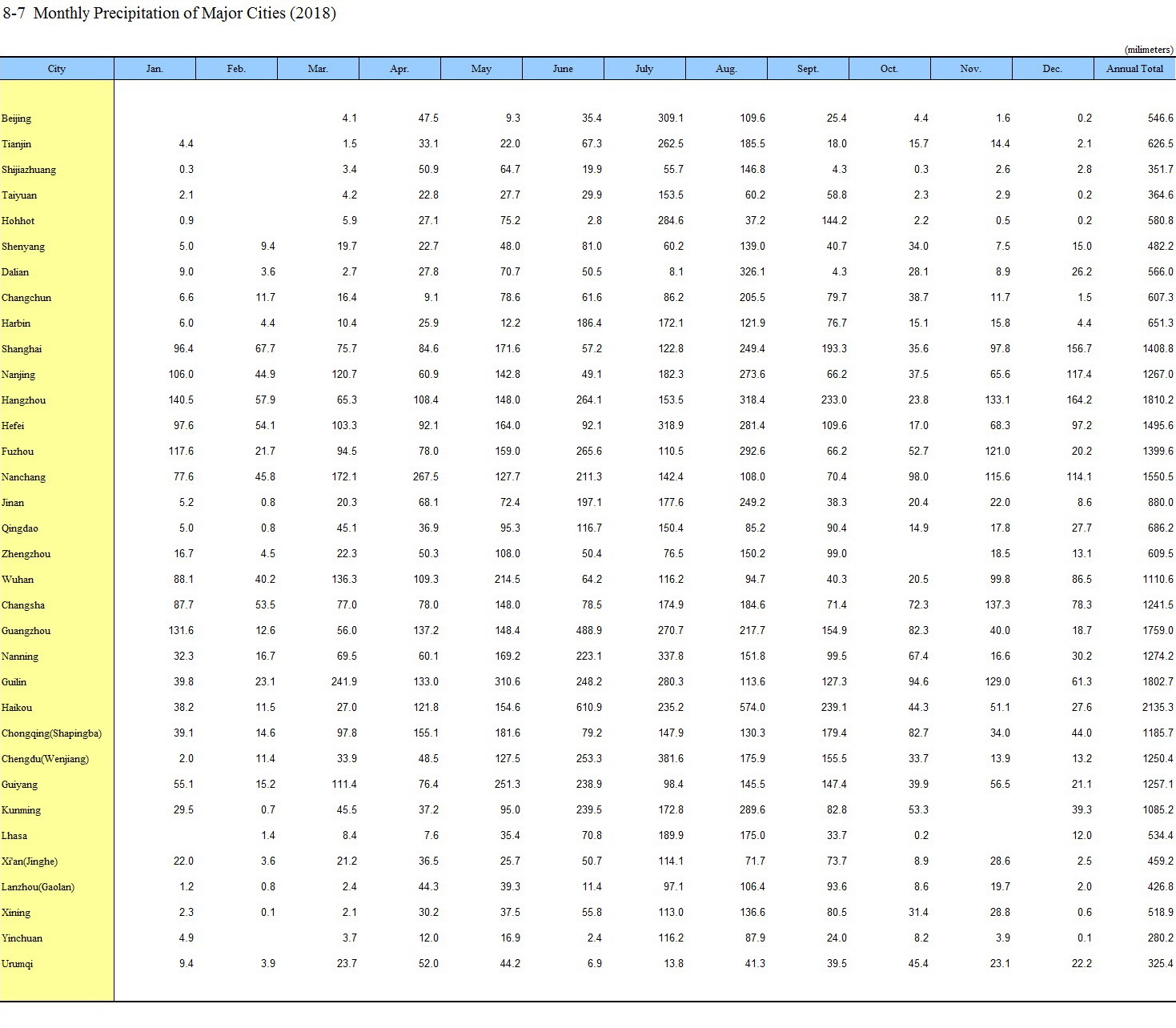Screen dimensions: 1176x1028
Task: Select Chengdu's July value 381.6
Action: tap(670, 759)
